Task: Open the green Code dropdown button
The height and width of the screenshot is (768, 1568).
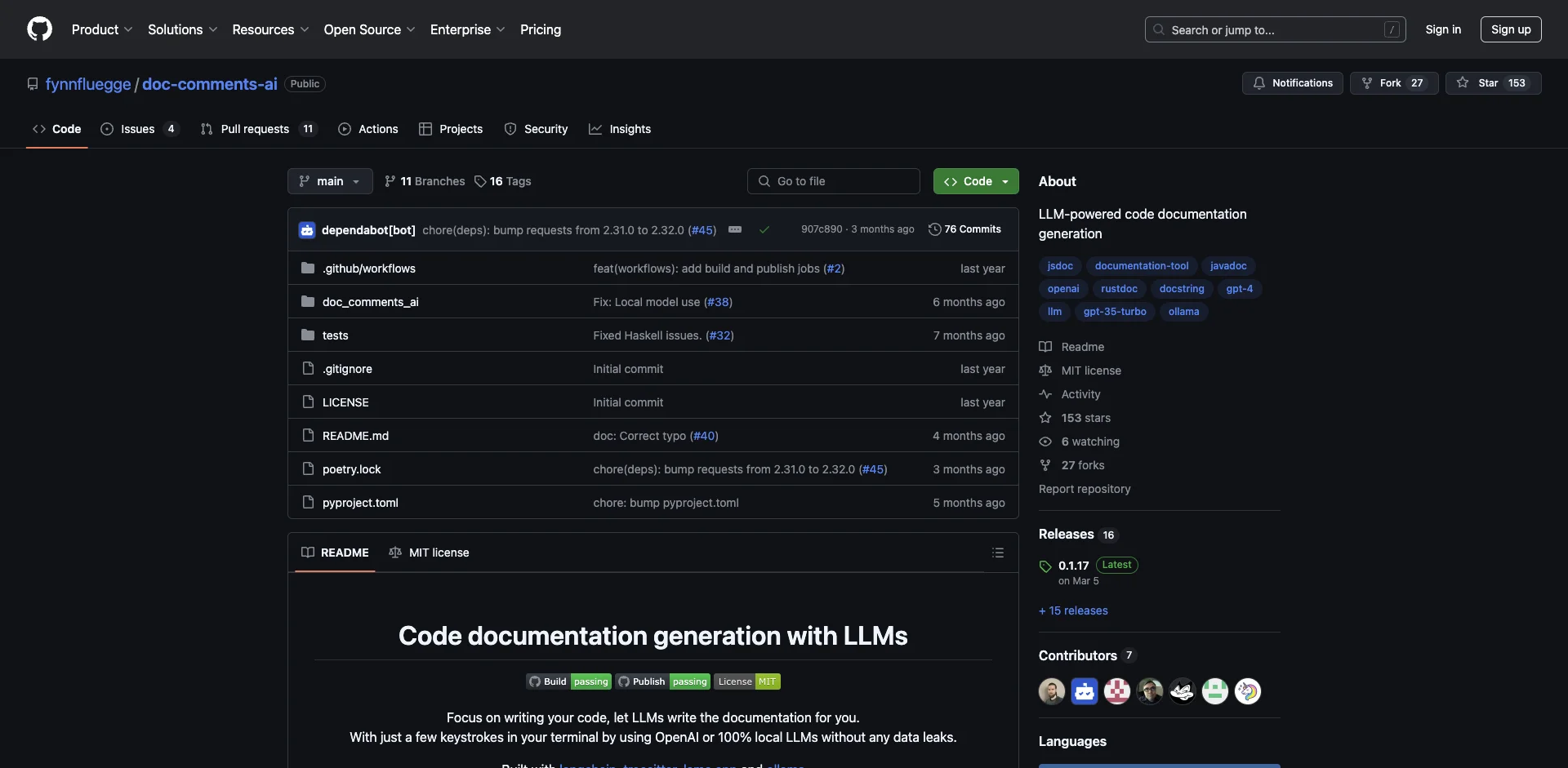Action: 976,181
